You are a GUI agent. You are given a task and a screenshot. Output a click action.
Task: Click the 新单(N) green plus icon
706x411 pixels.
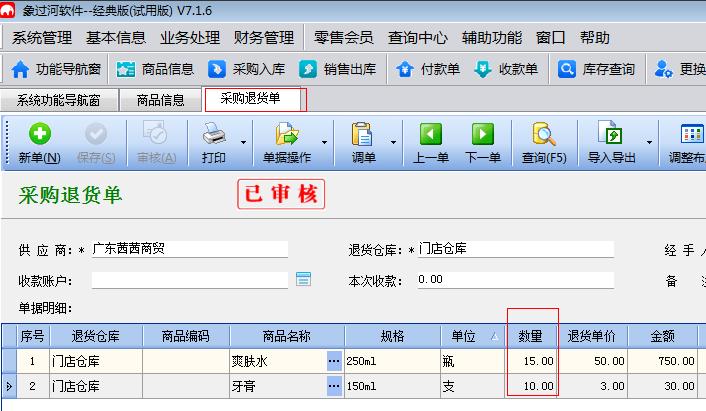pos(40,134)
